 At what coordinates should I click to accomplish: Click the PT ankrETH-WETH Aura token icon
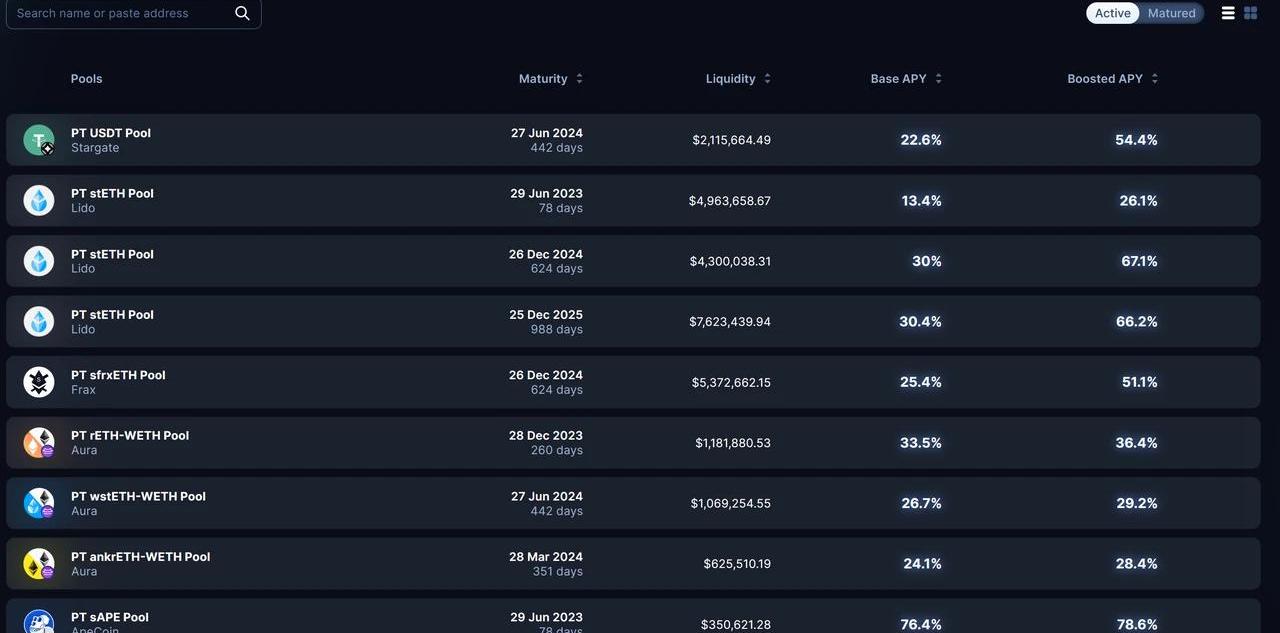click(x=39, y=564)
